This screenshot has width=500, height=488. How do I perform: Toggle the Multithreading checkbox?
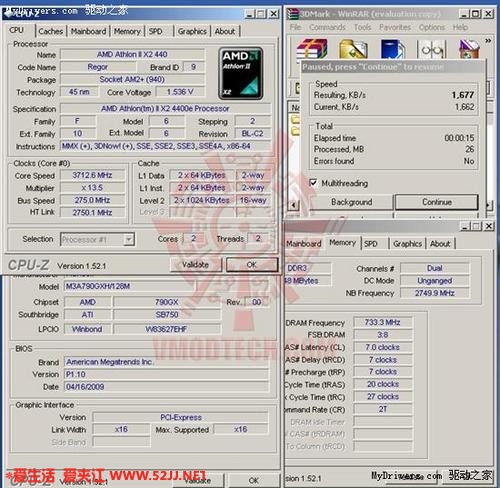pyautogui.click(x=313, y=183)
